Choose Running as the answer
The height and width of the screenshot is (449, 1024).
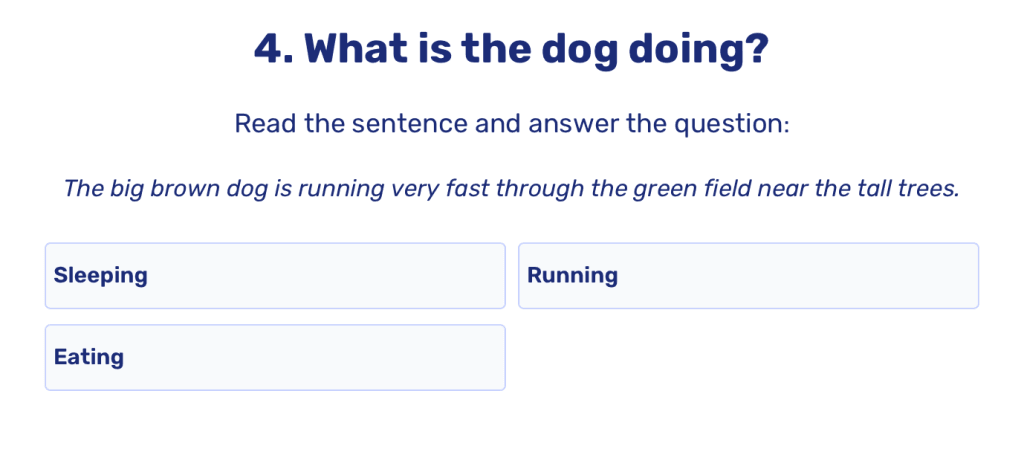click(747, 276)
